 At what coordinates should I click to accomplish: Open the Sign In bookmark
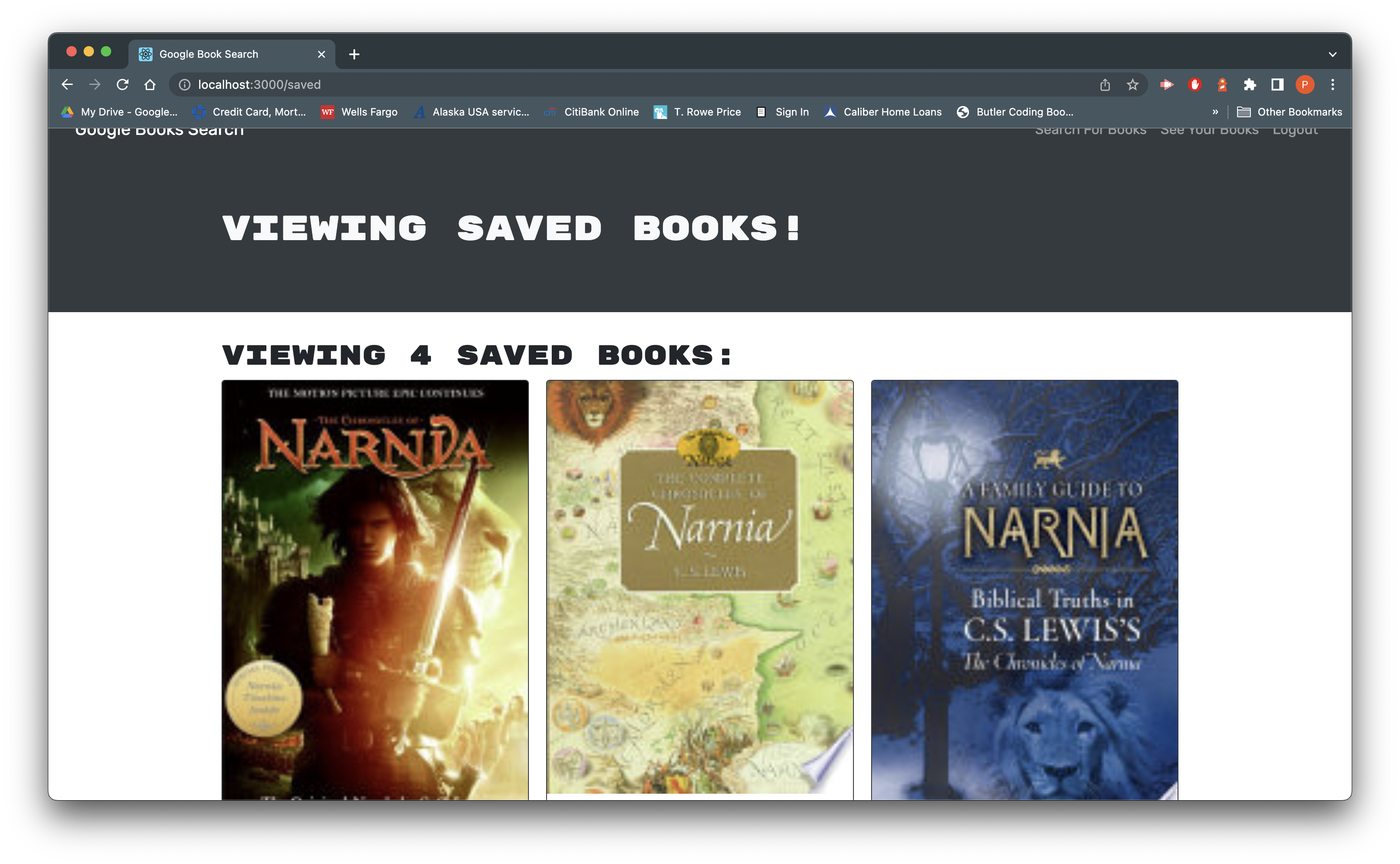pos(782,112)
